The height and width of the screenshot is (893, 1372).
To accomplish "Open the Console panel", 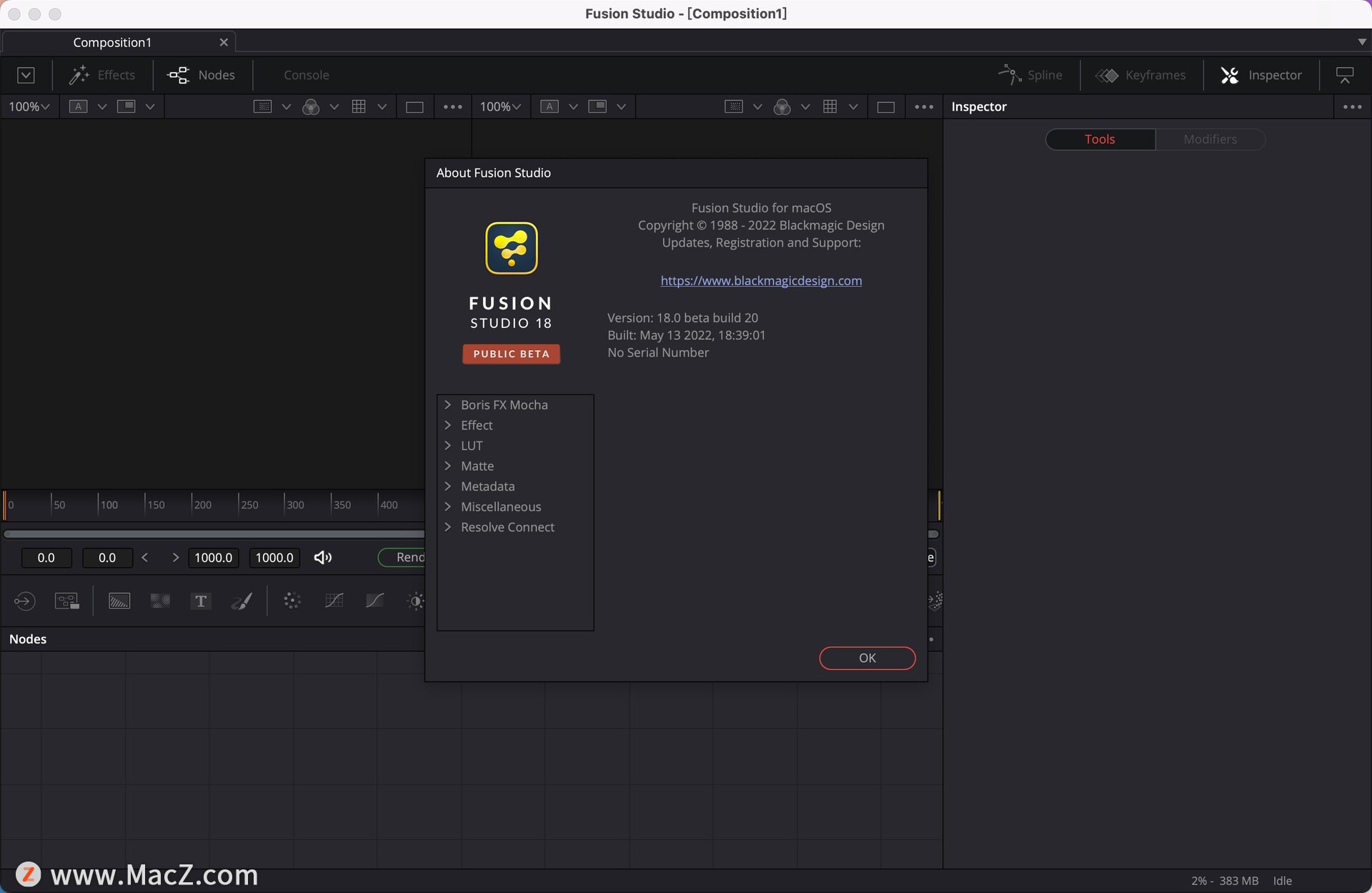I will [306, 75].
